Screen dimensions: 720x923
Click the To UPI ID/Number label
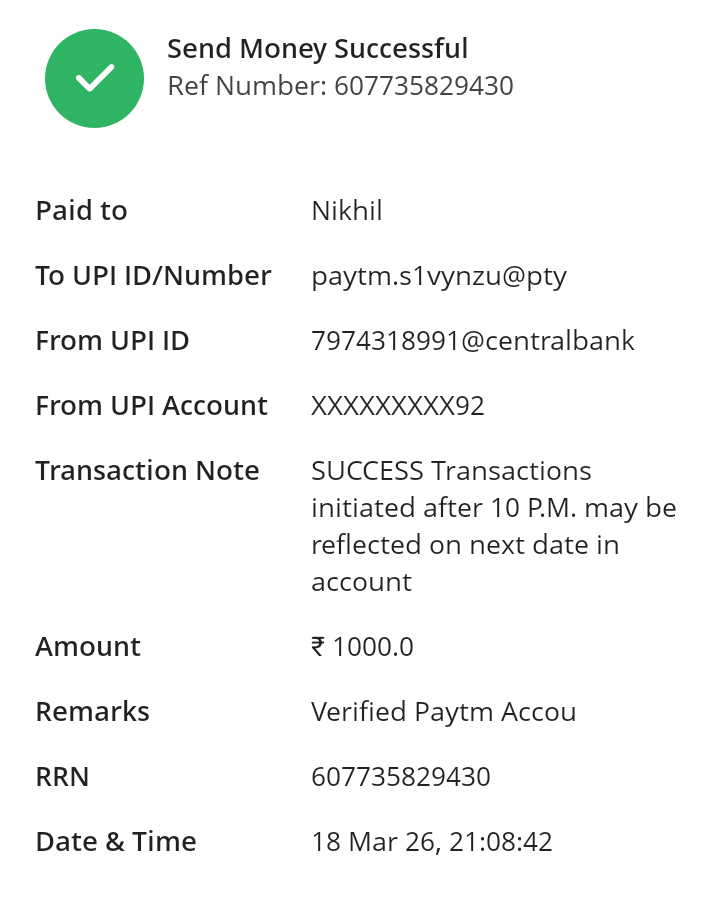click(x=153, y=276)
